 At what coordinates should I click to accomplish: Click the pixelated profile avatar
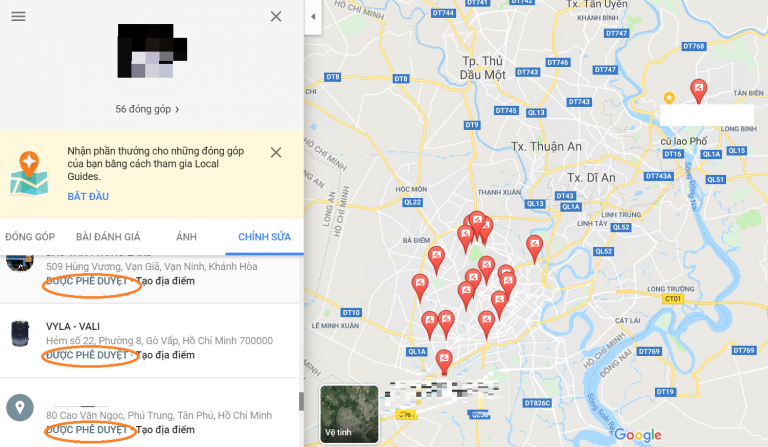click(152, 51)
